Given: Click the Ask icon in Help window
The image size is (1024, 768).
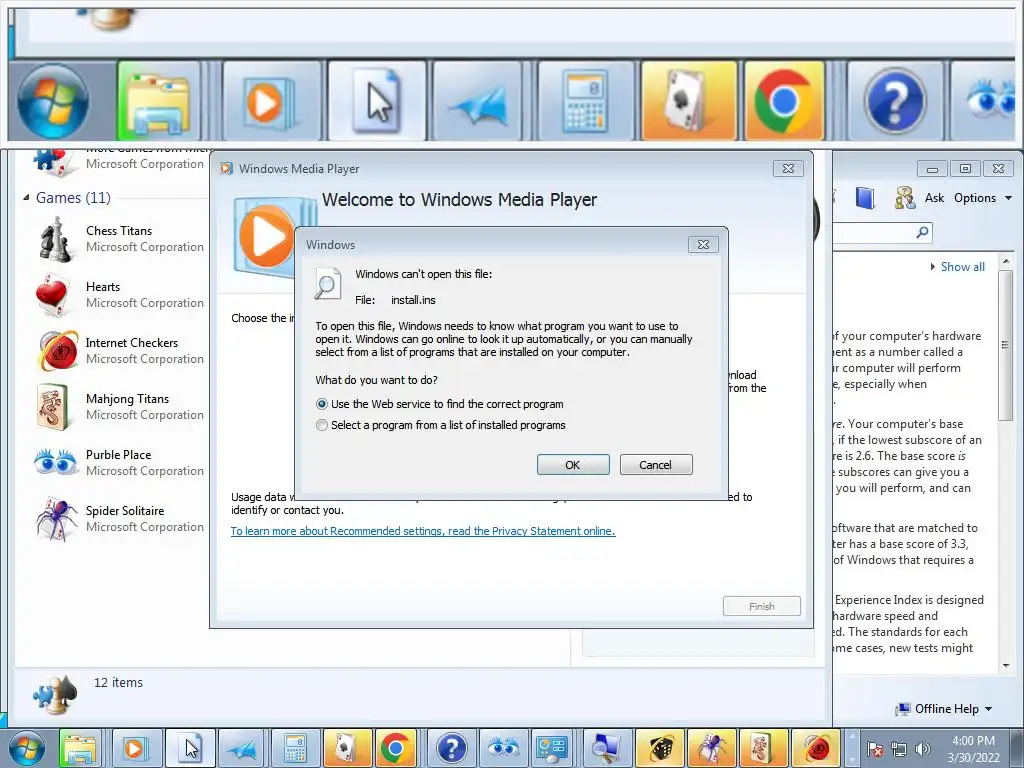Looking at the screenshot, I should (x=905, y=198).
